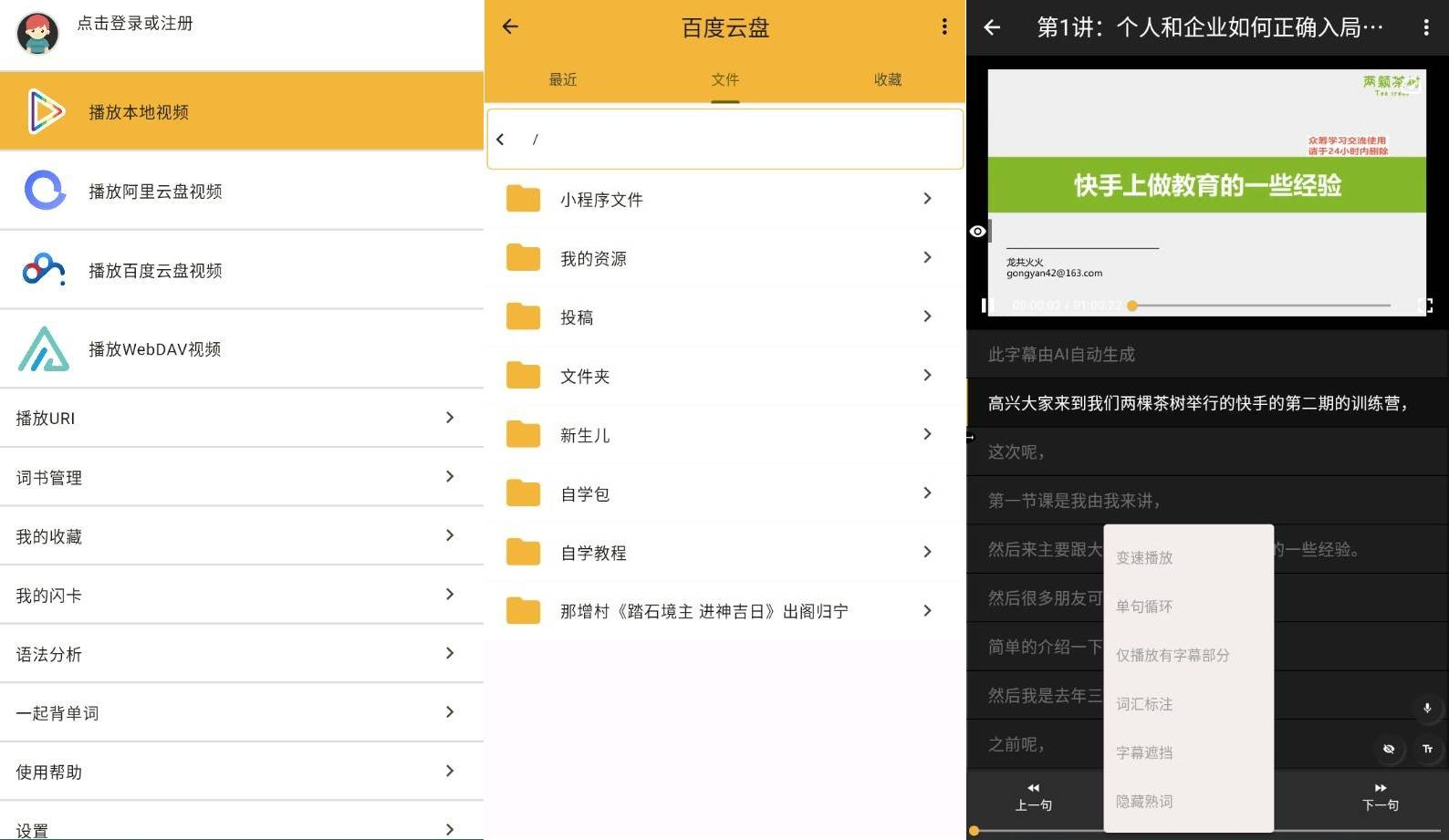Toggle the eye icon left of the video

coord(977,232)
